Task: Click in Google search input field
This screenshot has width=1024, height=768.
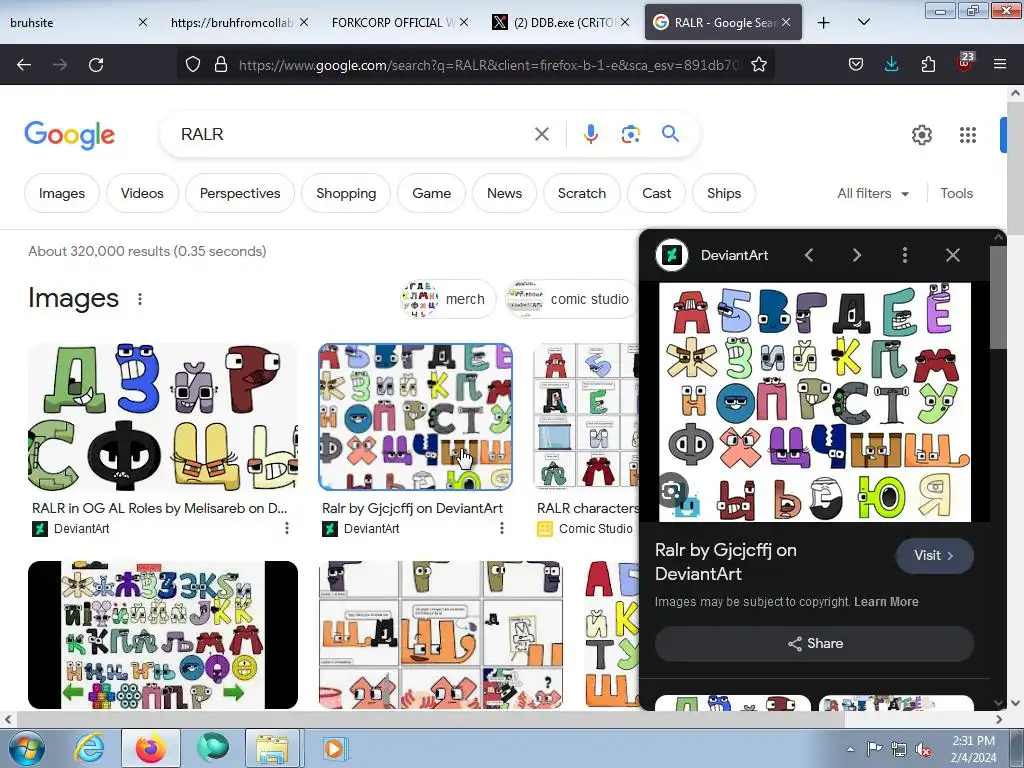Action: point(353,134)
